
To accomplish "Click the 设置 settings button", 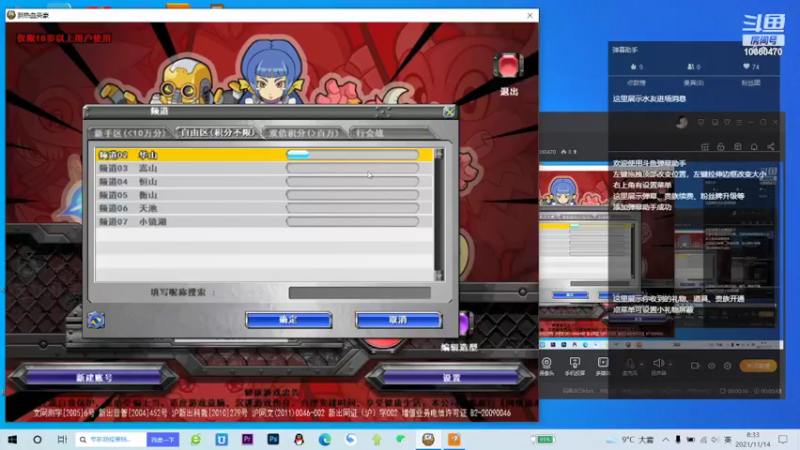I will click(451, 378).
